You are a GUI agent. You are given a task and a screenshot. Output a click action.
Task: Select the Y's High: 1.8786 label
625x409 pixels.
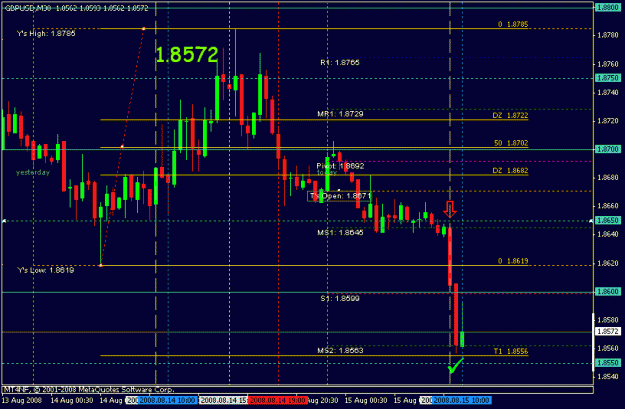pos(46,33)
